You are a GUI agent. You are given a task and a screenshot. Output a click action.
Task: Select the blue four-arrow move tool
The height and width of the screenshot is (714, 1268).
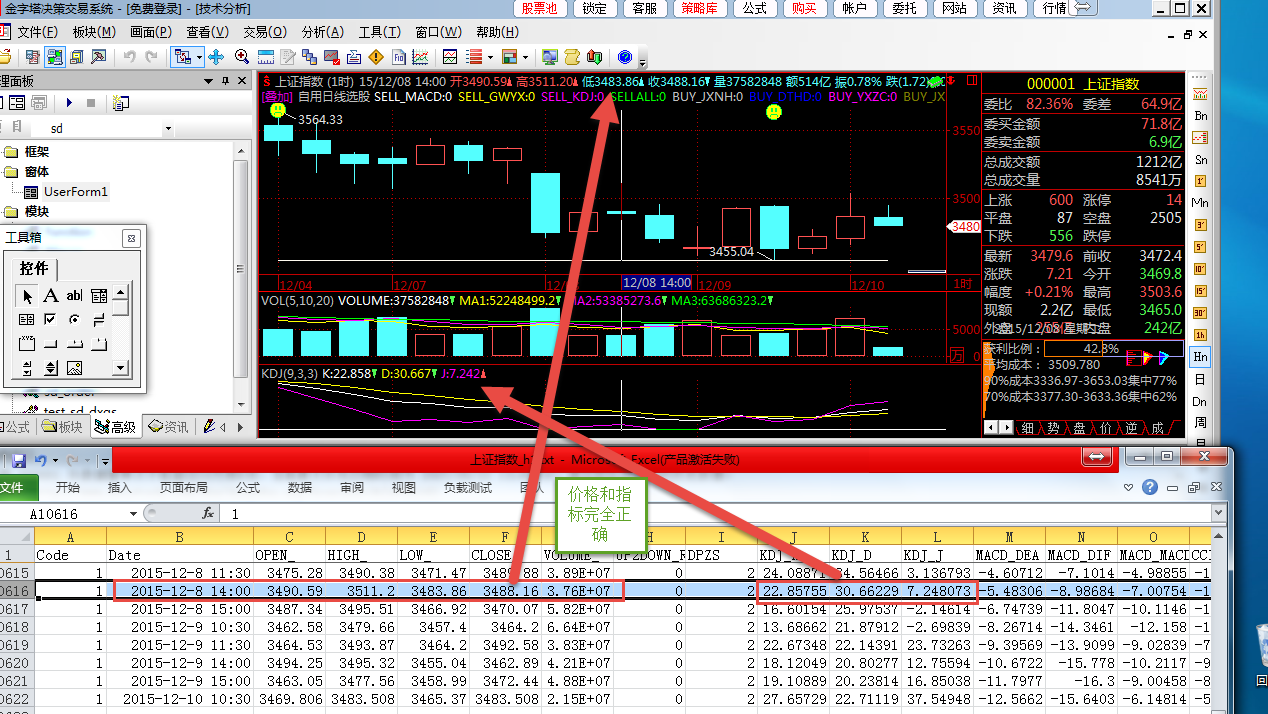(216, 57)
